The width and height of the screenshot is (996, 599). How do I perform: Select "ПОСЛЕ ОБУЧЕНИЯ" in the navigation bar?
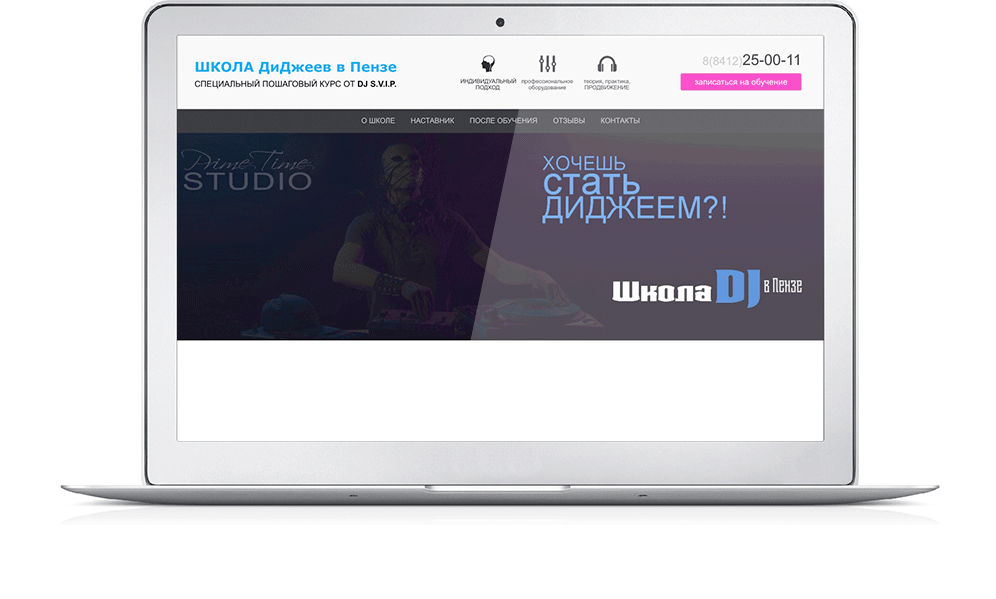coord(503,121)
